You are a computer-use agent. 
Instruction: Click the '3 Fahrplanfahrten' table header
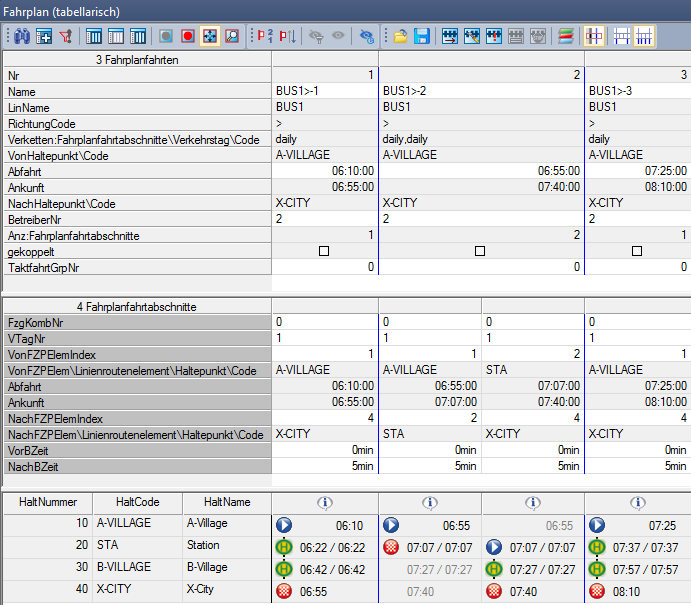[137, 60]
